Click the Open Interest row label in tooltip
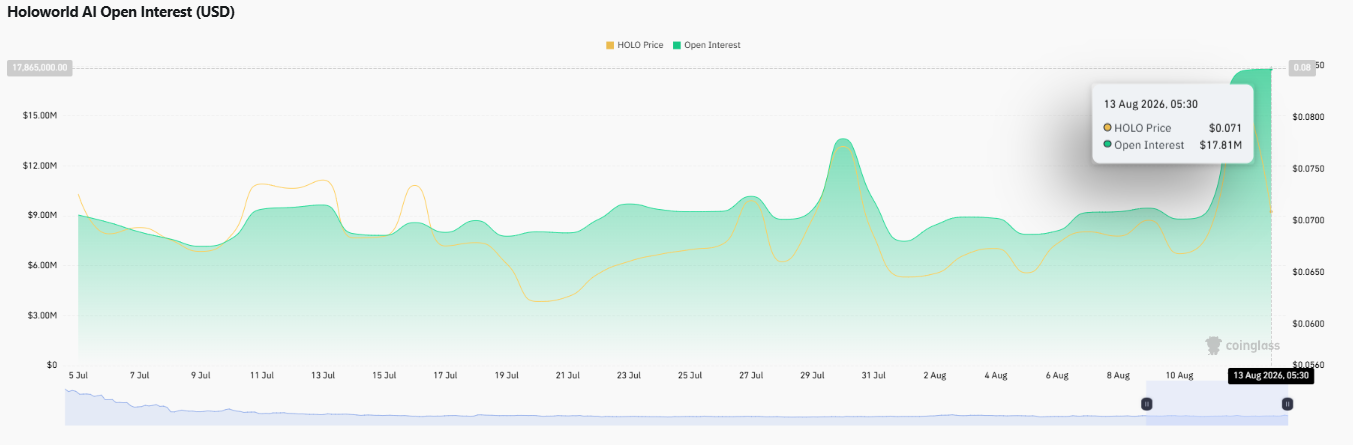 coord(1149,145)
